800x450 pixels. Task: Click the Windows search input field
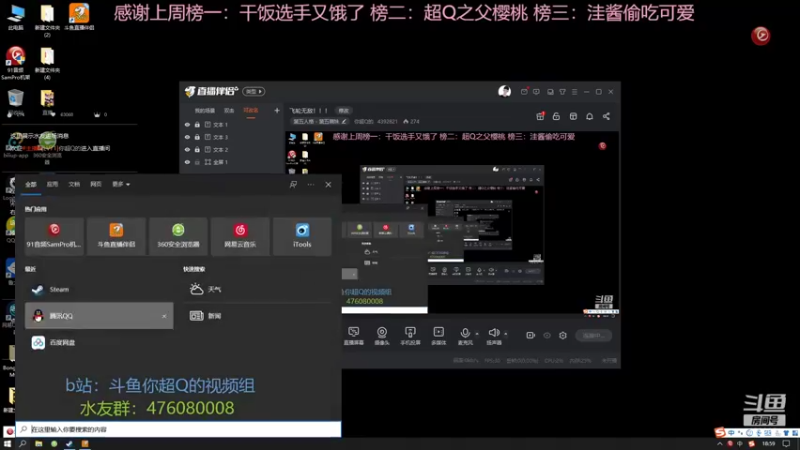[x=178, y=430]
